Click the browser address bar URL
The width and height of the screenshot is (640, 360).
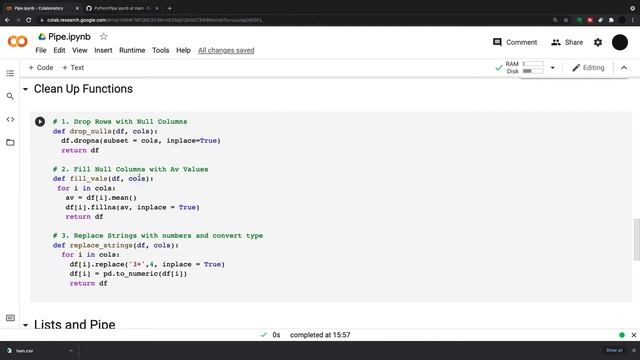[x=155, y=20]
